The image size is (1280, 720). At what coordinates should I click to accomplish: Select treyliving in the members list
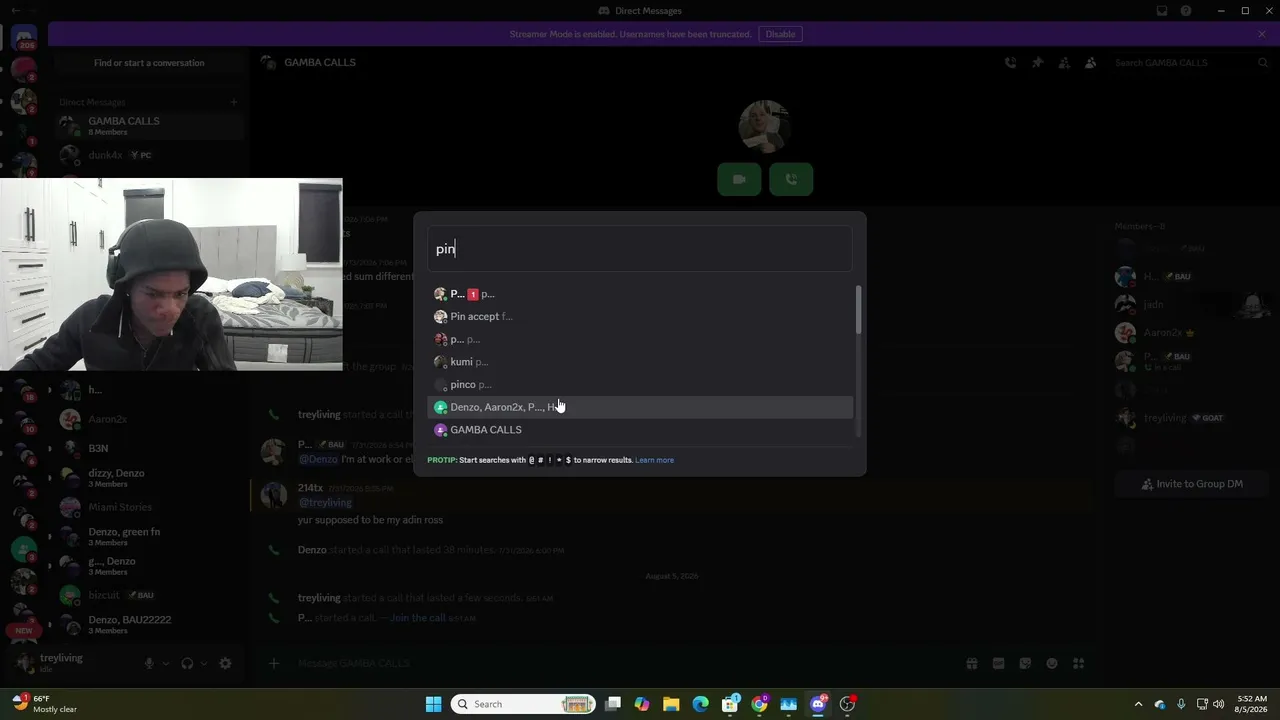click(1190, 418)
